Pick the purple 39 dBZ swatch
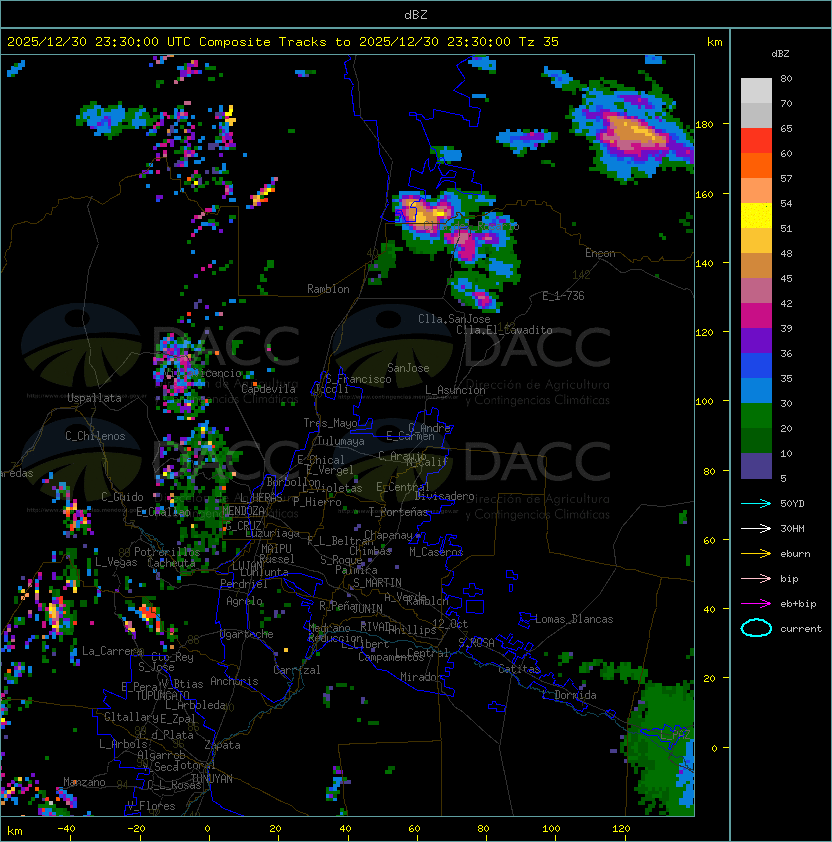832x842 pixels. coord(756,340)
